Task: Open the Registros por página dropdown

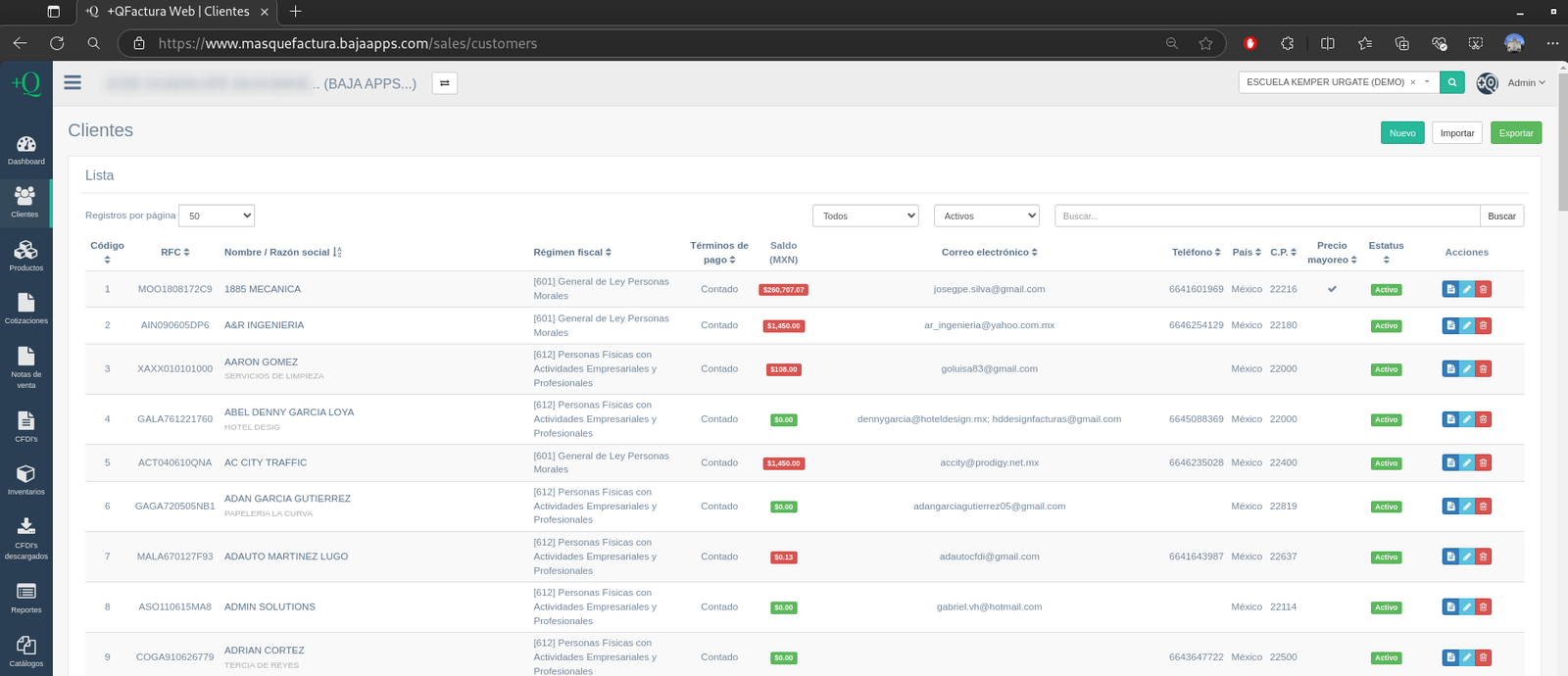Action: 217,216
